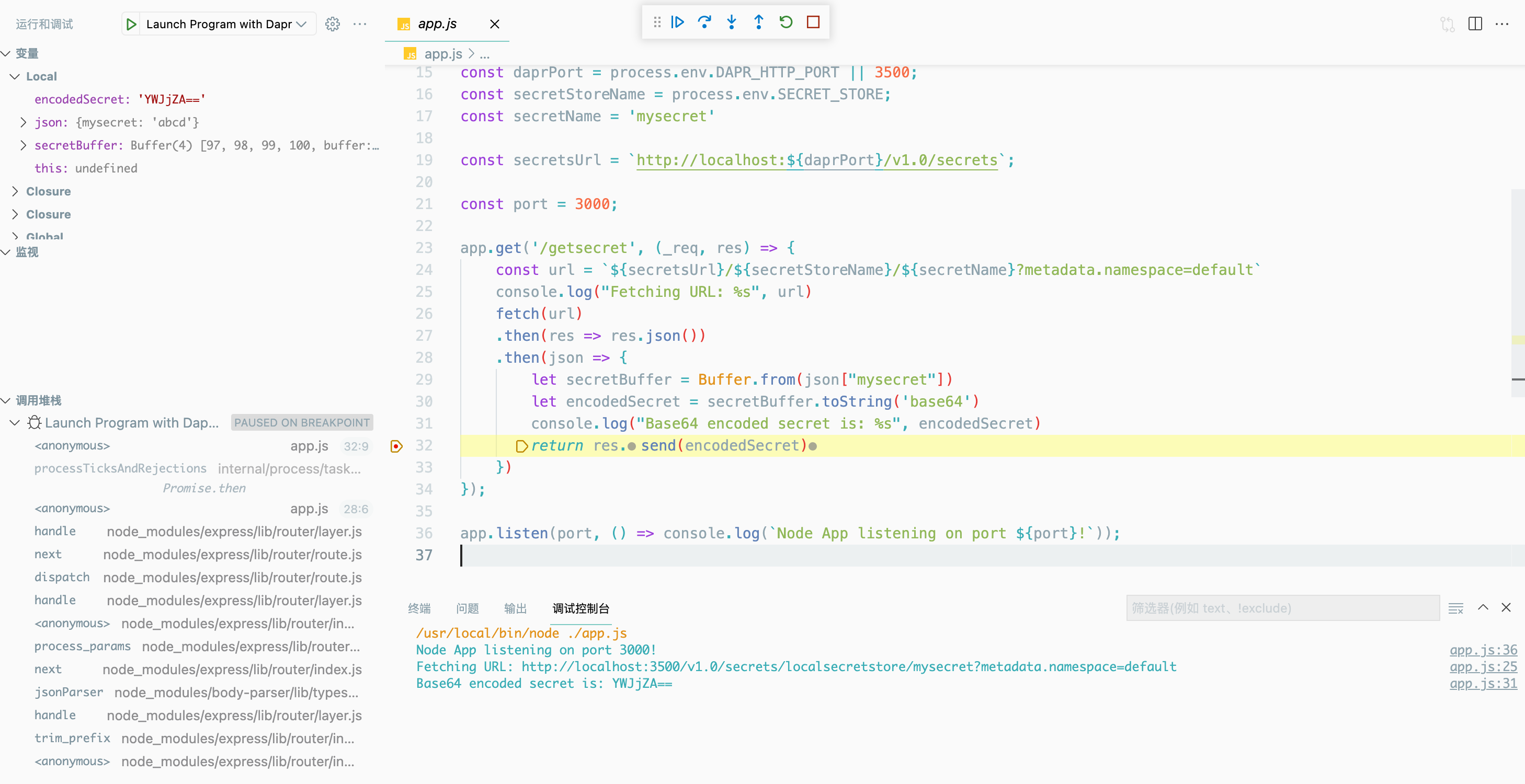The image size is (1525, 784).
Task: Switch to the 输出 panel tab
Action: click(x=515, y=608)
